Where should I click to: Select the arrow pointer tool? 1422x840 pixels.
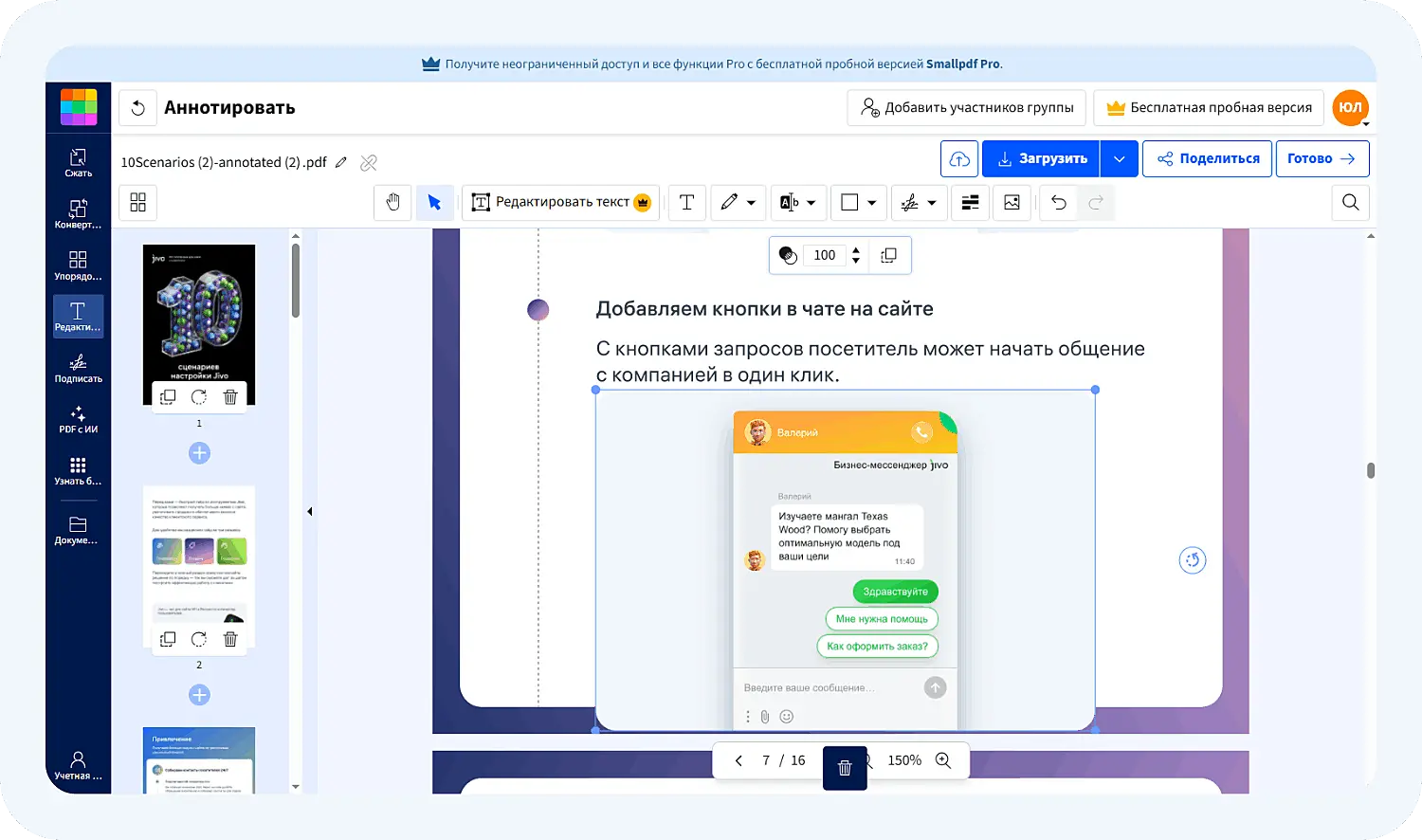point(434,202)
